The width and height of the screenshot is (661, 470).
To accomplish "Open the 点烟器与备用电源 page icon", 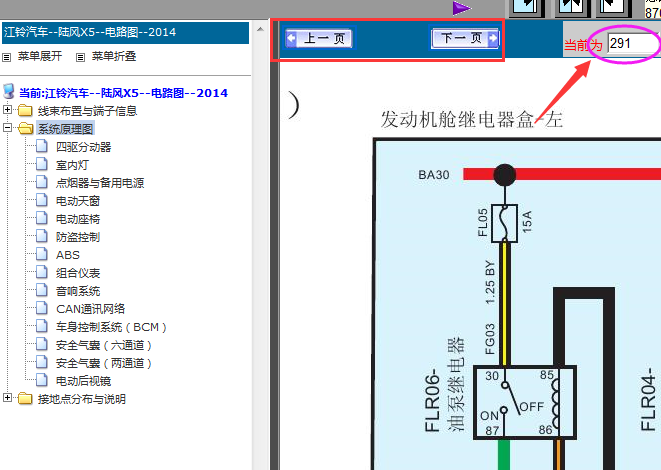I will (41, 182).
